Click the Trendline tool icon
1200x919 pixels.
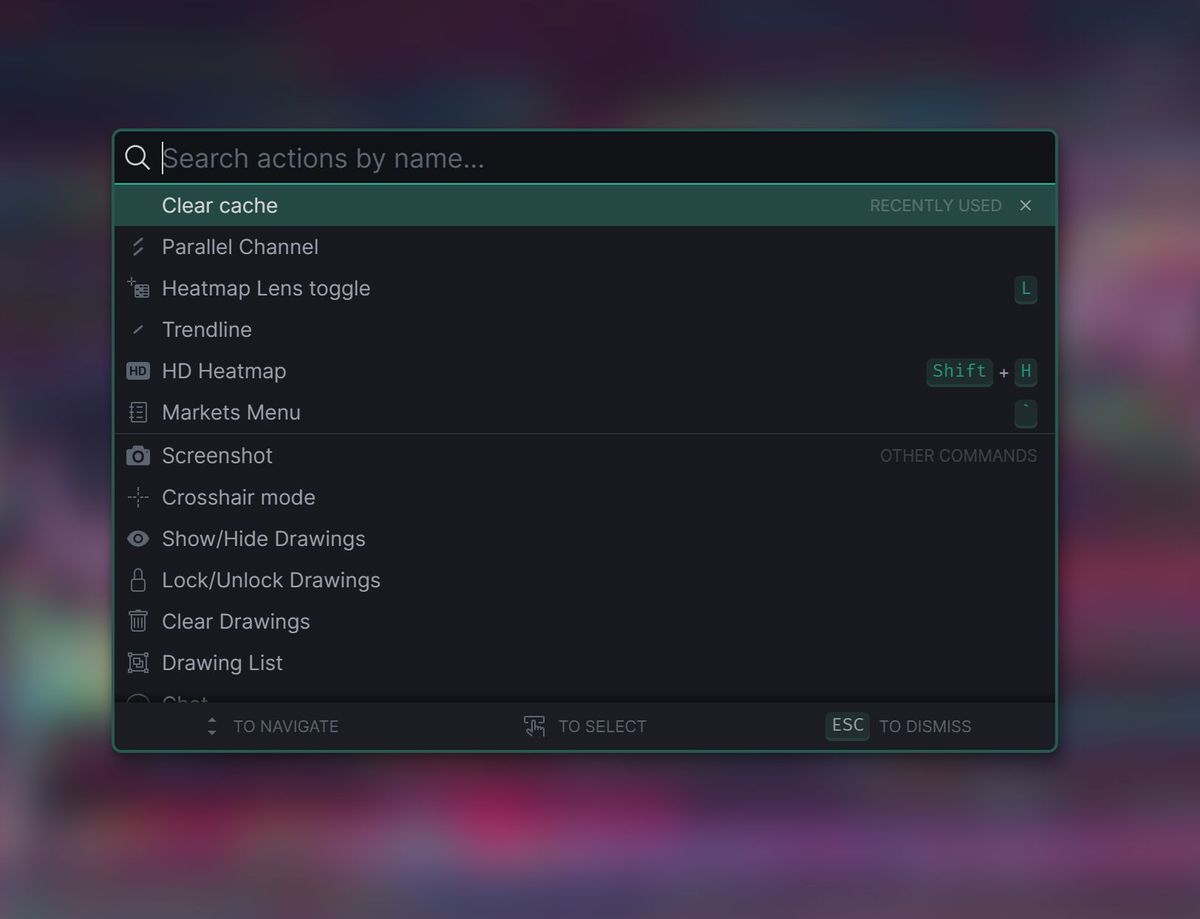point(138,330)
